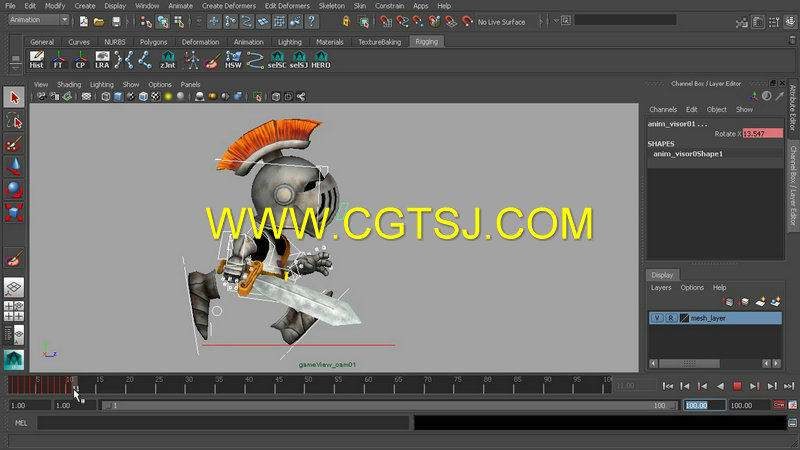
Task: Open the Constrain menu
Action: [x=389, y=6]
